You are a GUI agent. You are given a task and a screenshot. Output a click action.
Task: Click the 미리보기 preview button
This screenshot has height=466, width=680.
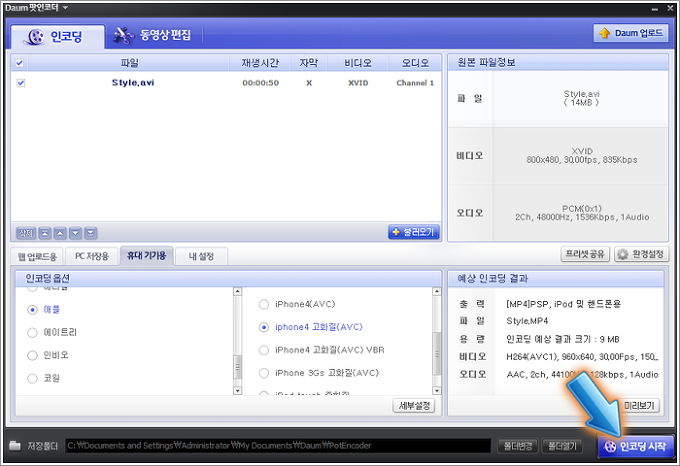[640, 406]
